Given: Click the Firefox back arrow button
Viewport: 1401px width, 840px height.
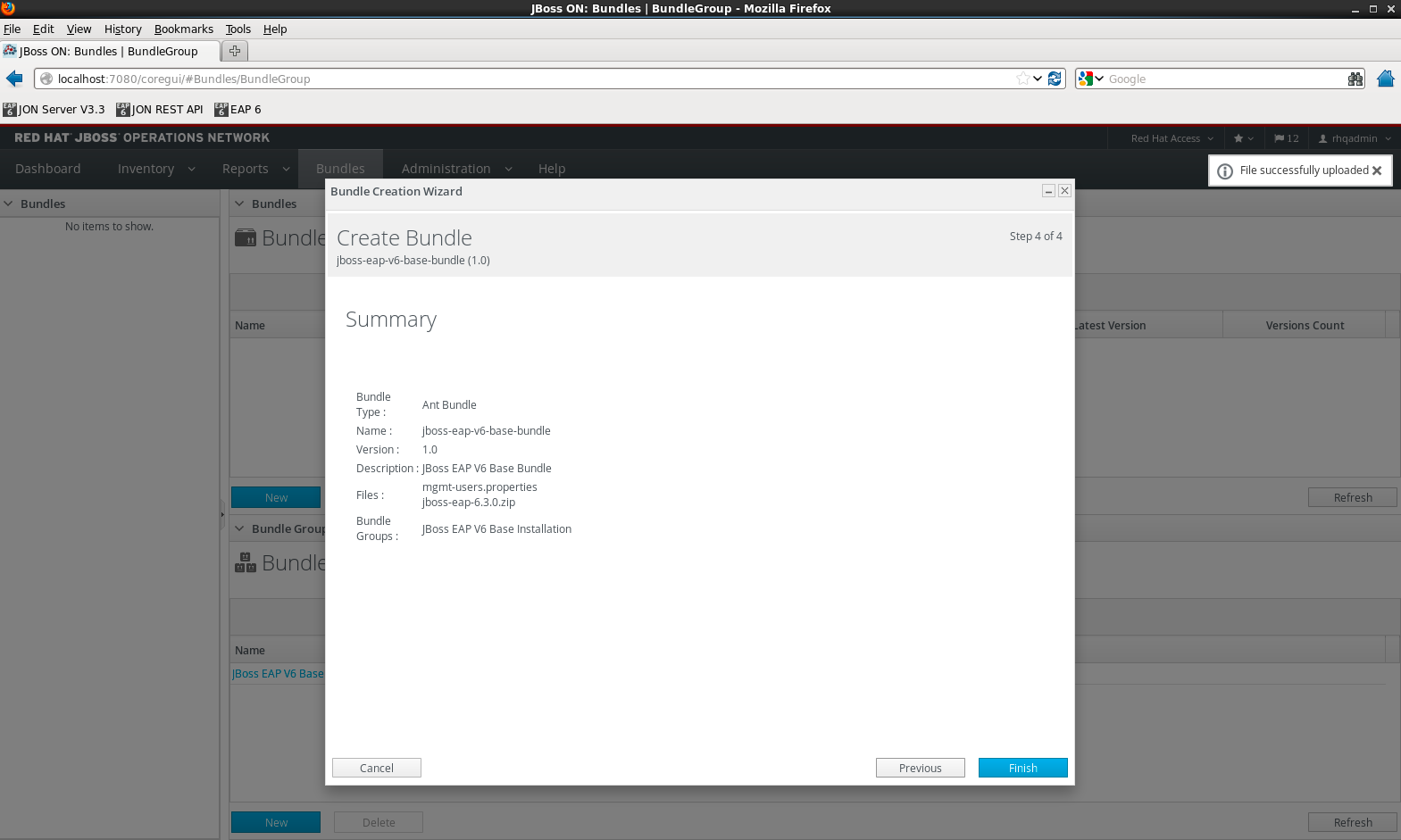Looking at the screenshot, I should tap(14, 79).
